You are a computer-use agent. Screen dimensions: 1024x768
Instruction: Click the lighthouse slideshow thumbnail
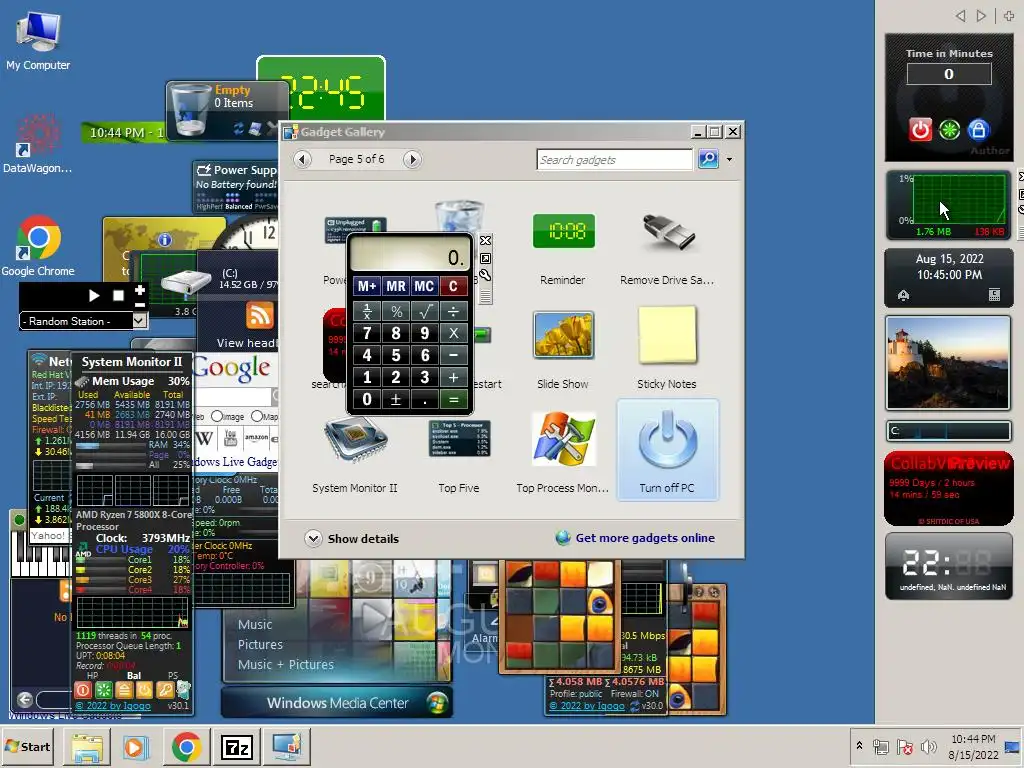pyautogui.click(x=948, y=363)
